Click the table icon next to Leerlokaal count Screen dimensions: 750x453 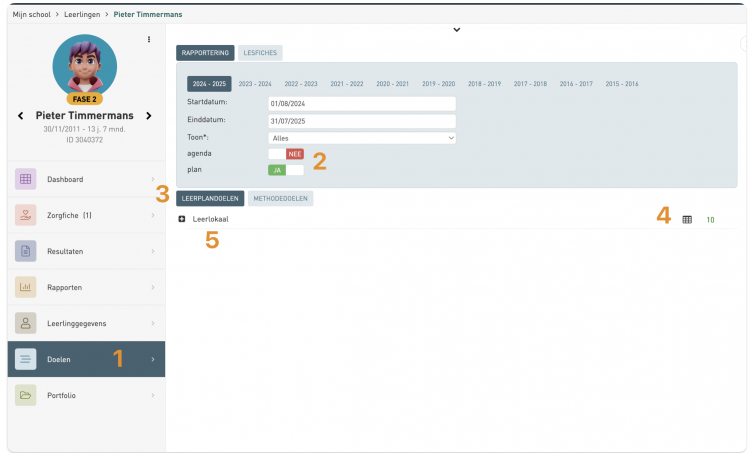click(687, 219)
